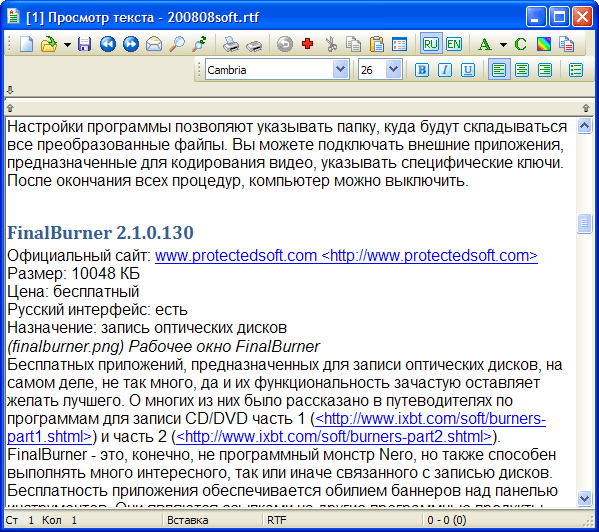The height and width of the screenshot is (532, 599).
Task: Send document by email envelope icon
Action: tap(154, 44)
